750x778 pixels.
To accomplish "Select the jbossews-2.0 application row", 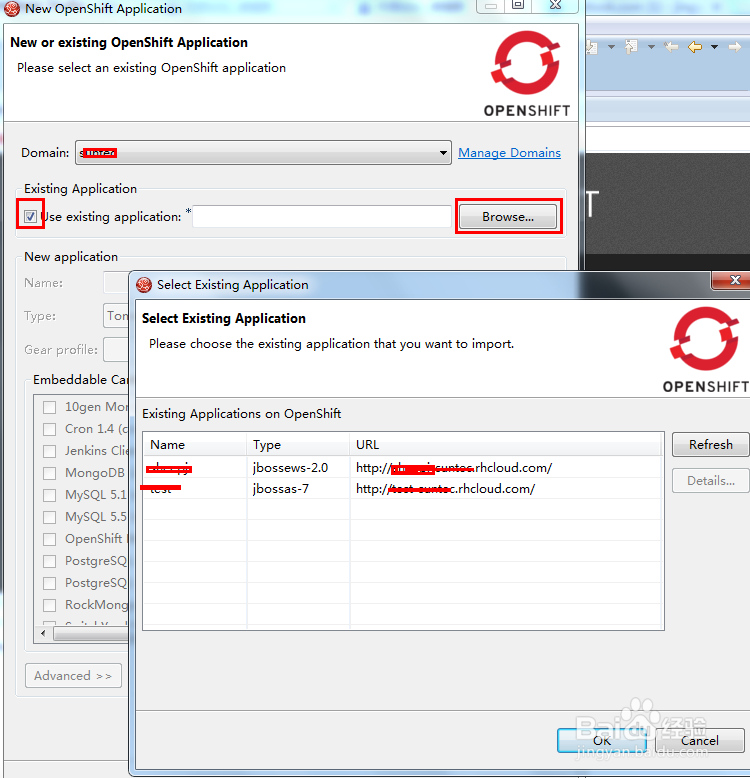I will click(403, 467).
